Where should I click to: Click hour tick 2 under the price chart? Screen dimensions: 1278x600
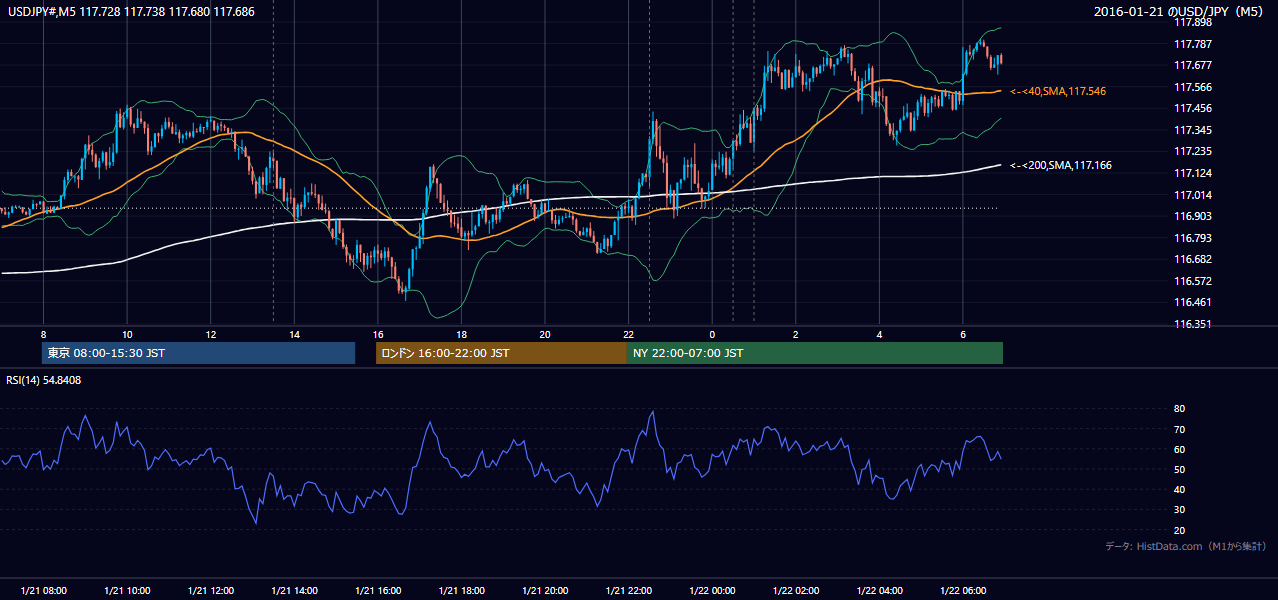coord(795,334)
